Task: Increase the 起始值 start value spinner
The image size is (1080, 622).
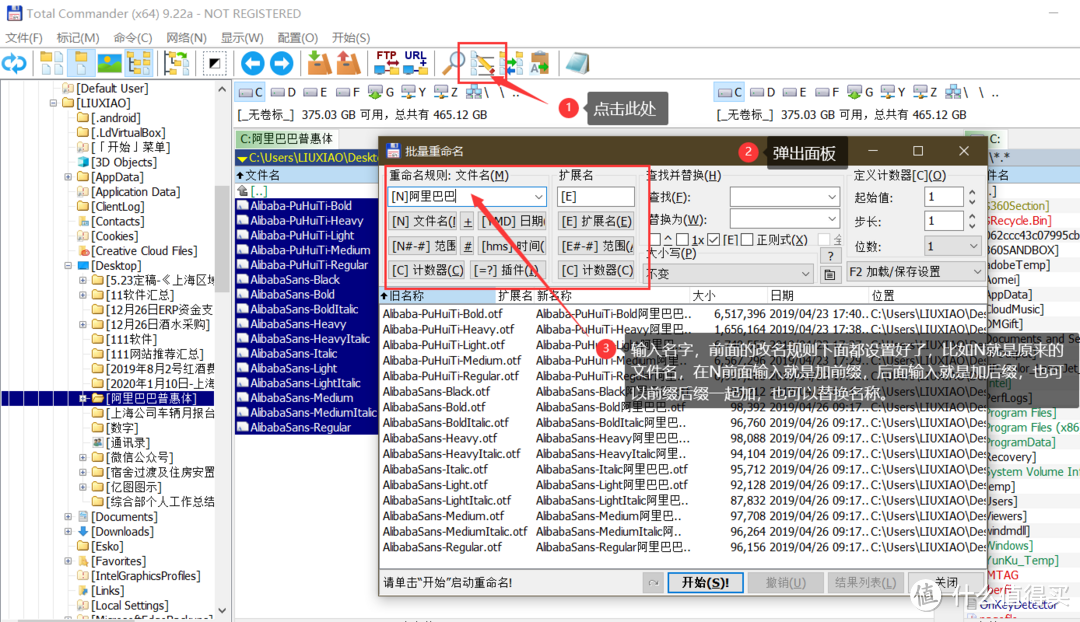Action: (972, 194)
